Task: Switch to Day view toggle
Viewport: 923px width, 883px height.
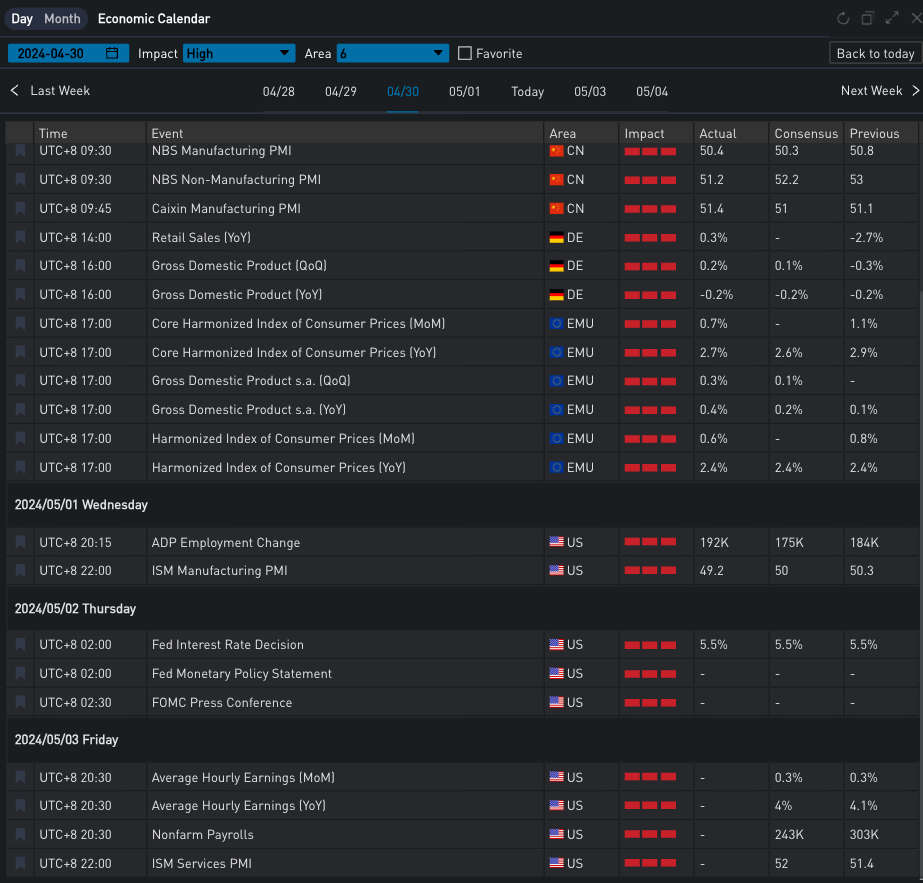Action: point(22,19)
